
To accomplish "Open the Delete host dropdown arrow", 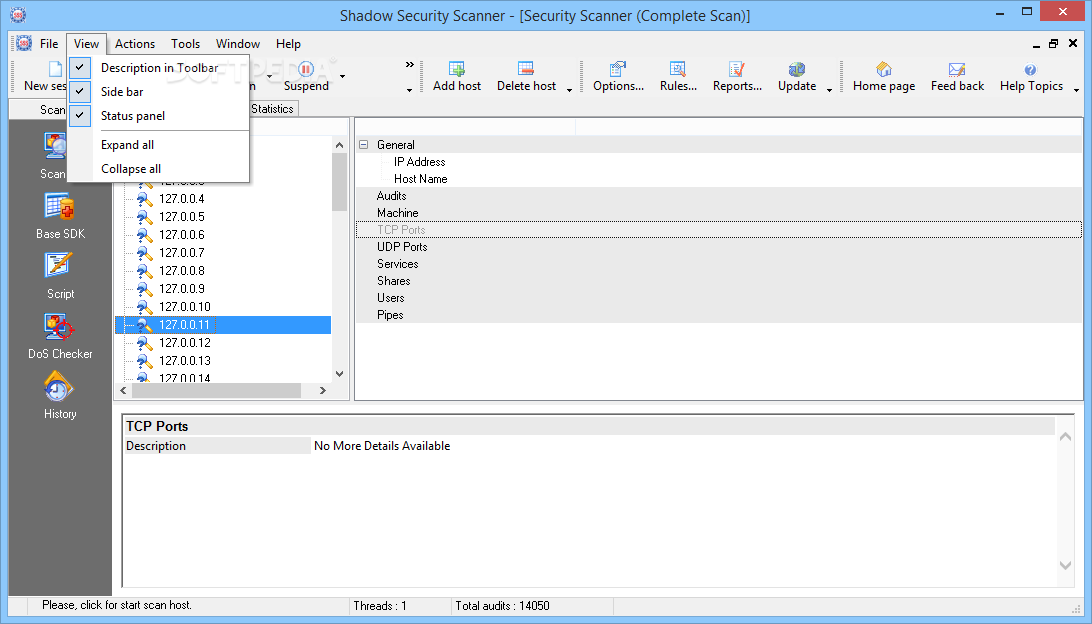I will click(569, 89).
